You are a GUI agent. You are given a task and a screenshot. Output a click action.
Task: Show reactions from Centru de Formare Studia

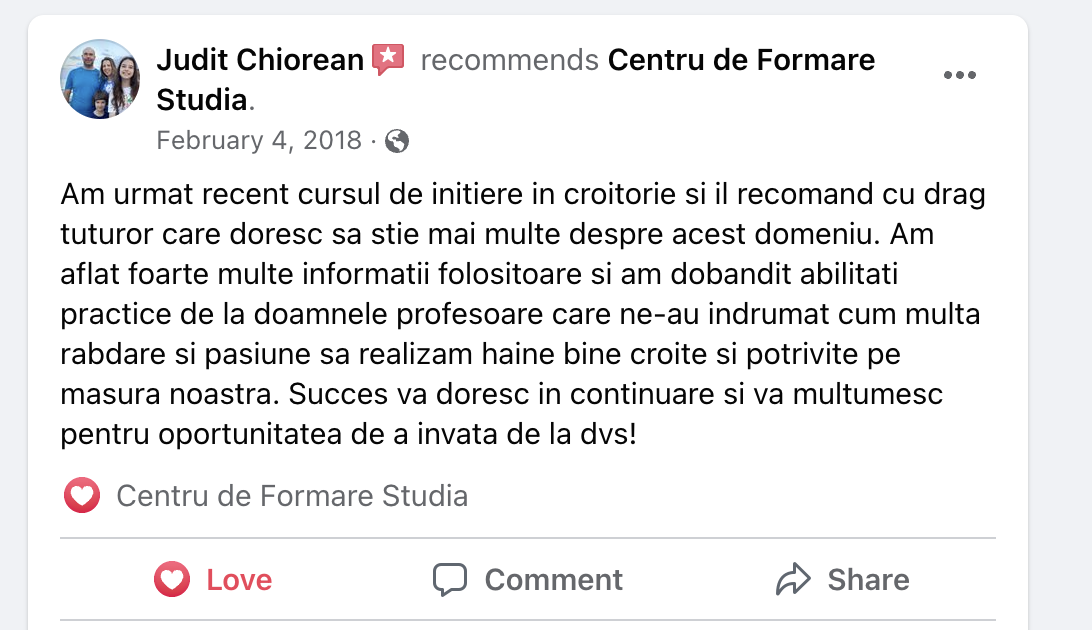point(292,496)
